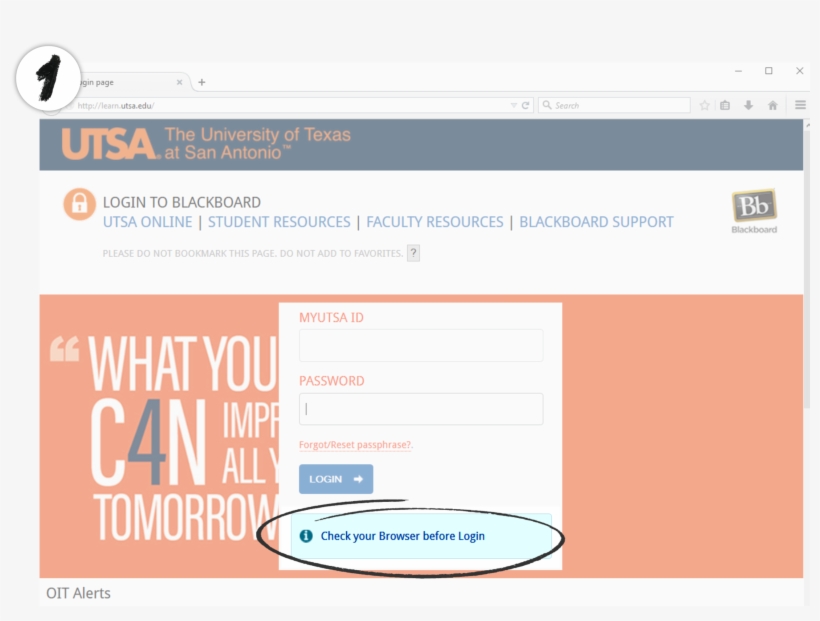Click the orange padlock icon
Image resolution: width=820 pixels, height=621 pixels.
(x=79, y=204)
